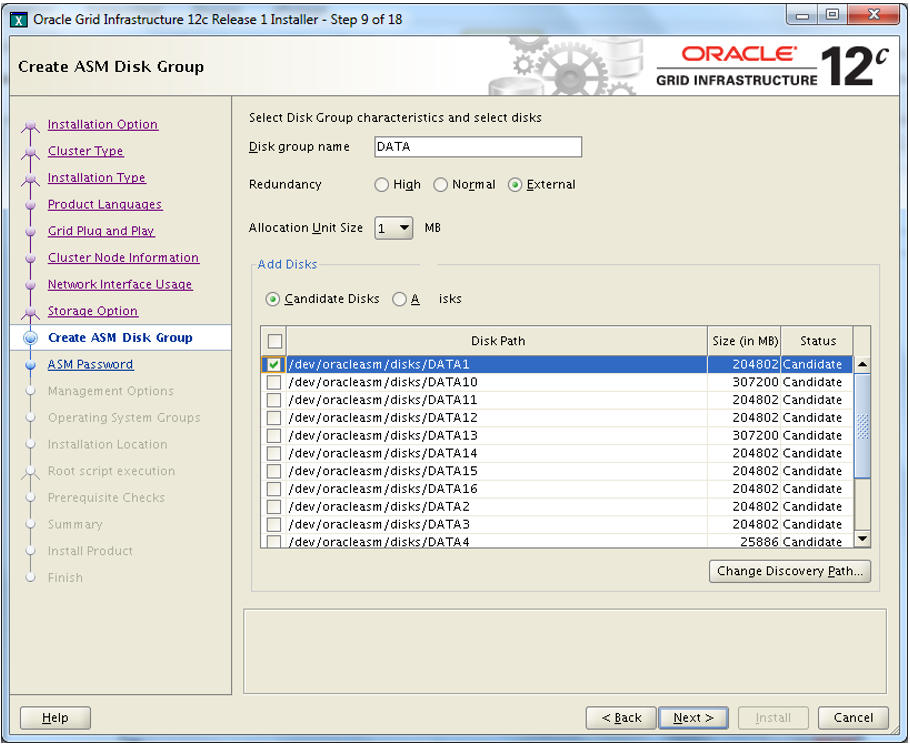Viewport: 910px width, 744px height.
Task: Check the DATA16 disk checkbox
Action: tap(273, 489)
